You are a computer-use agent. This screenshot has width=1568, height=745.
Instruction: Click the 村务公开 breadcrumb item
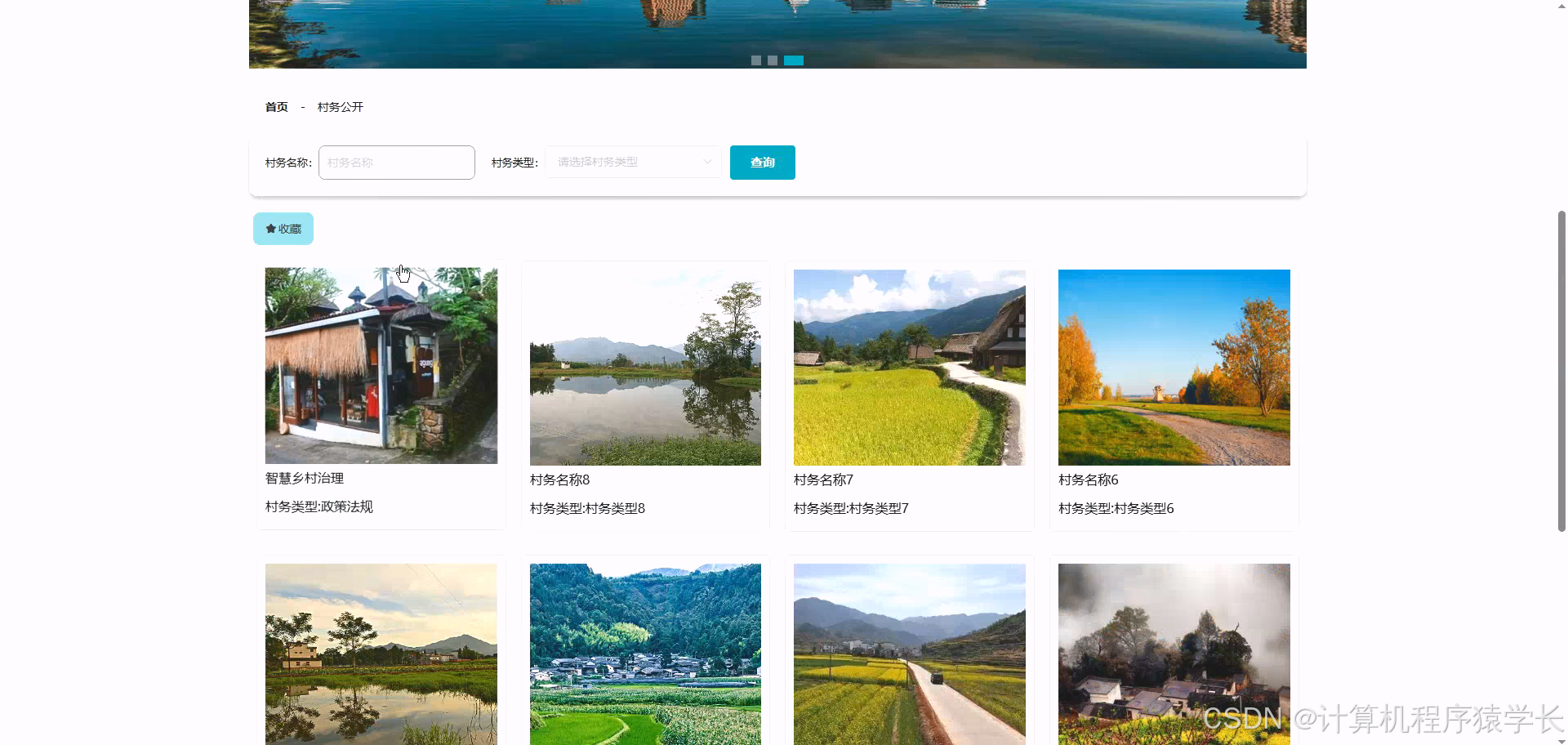pos(341,107)
